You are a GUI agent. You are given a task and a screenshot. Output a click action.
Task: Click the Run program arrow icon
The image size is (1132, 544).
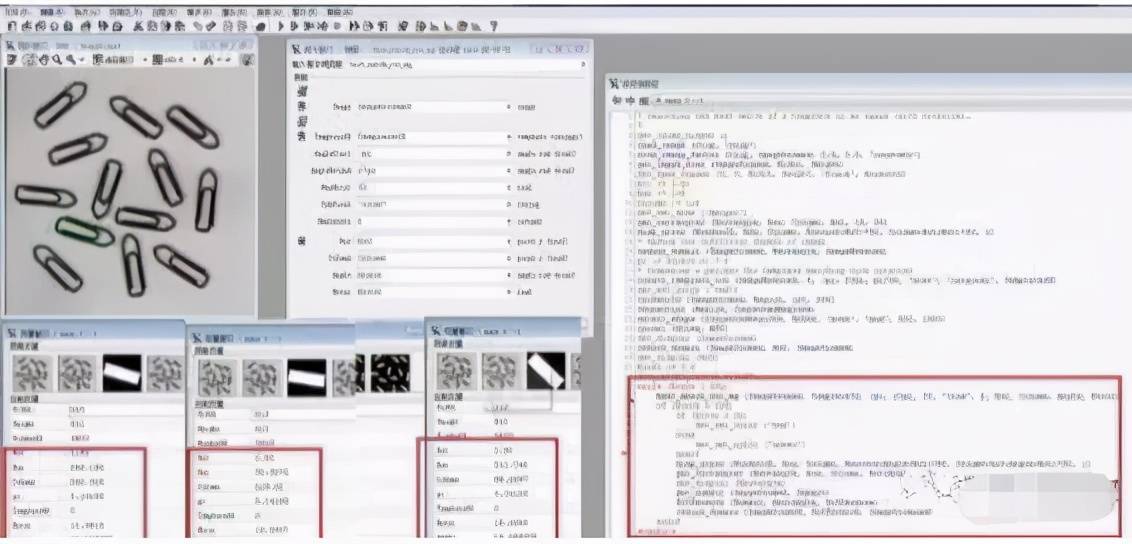click(x=282, y=26)
